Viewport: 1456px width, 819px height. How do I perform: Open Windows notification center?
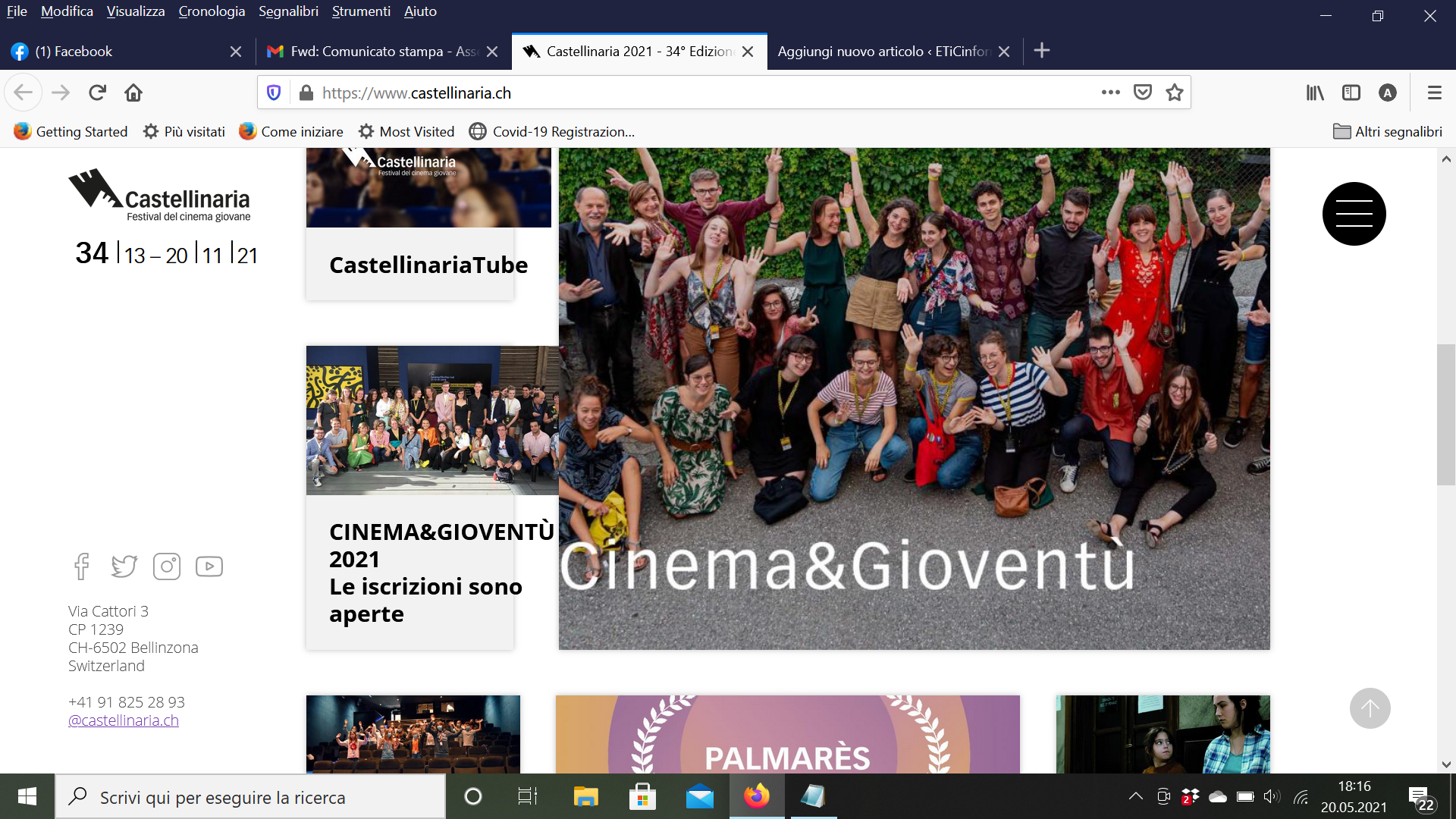click(1421, 797)
